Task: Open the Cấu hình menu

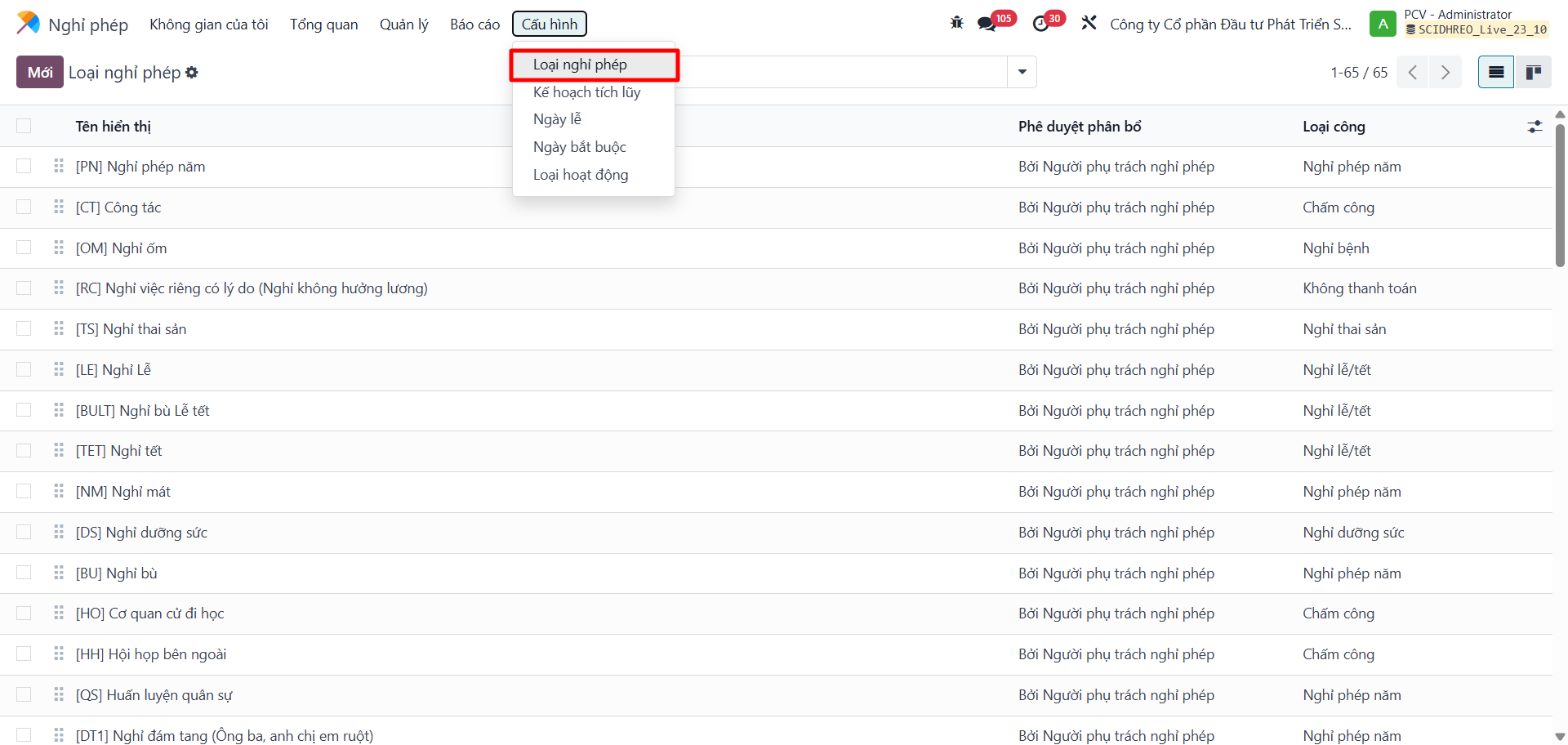Action: [x=550, y=24]
